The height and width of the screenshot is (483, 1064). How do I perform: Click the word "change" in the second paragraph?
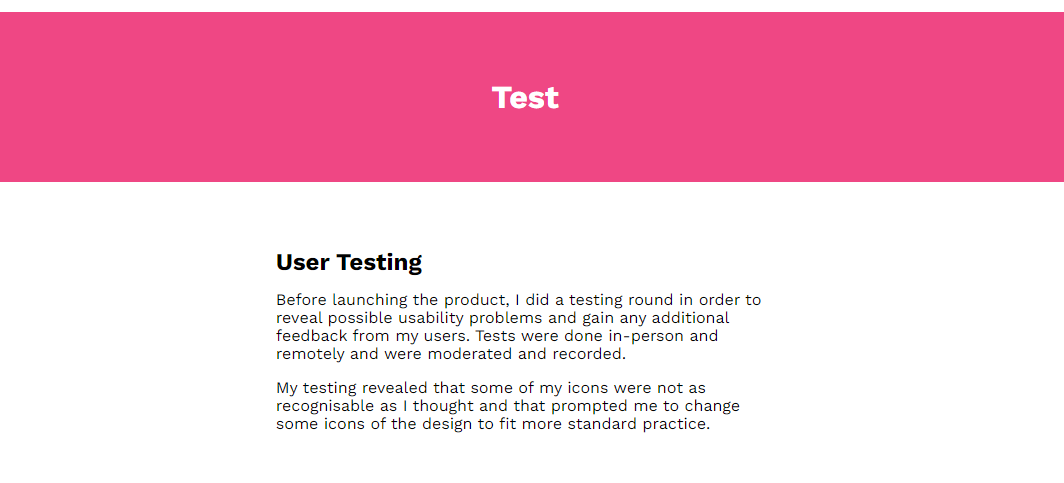712,406
